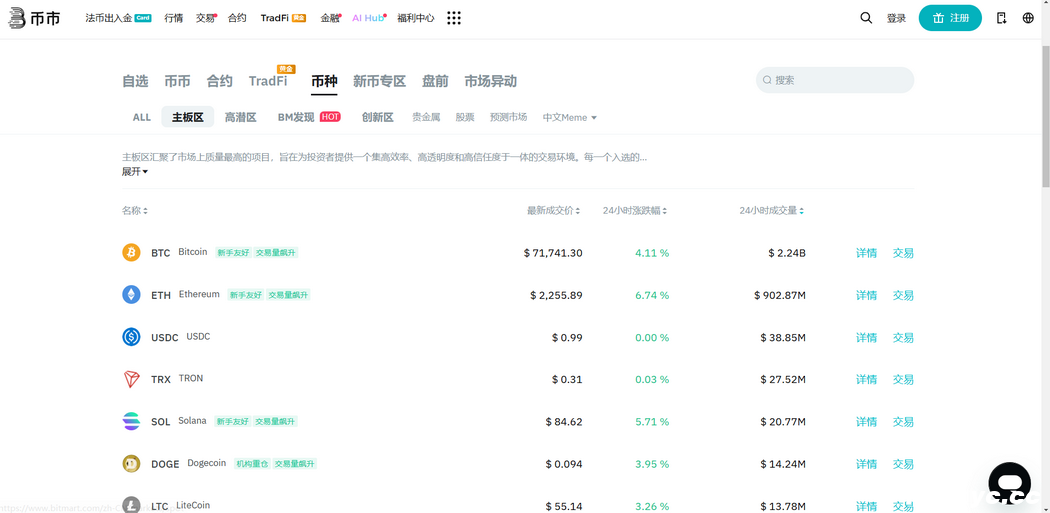Click 交易 for BTC row
Image resolution: width=1050 pixels, height=513 pixels.
(x=903, y=253)
